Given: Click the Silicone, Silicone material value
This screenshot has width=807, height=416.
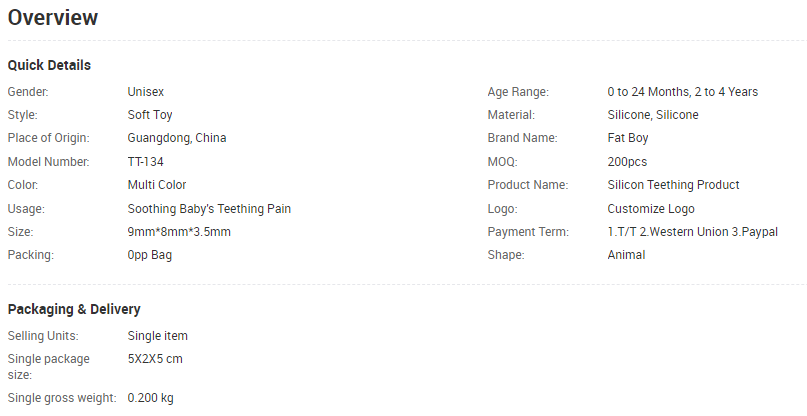Looking at the screenshot, I should (653, 115).
